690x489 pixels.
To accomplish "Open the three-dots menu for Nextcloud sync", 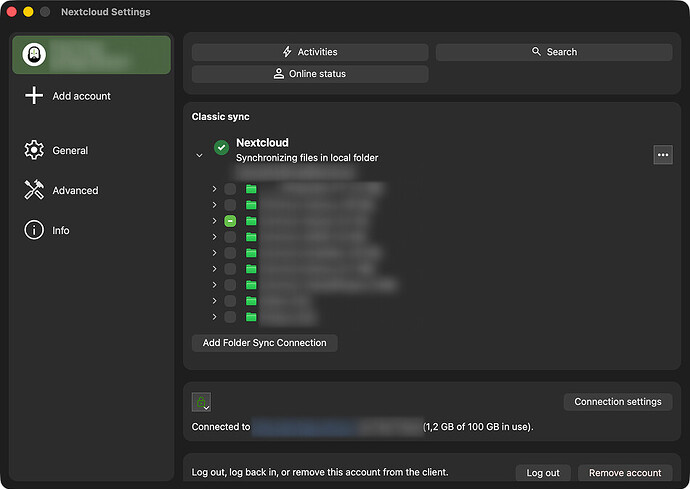I will (x=663, y=155).
